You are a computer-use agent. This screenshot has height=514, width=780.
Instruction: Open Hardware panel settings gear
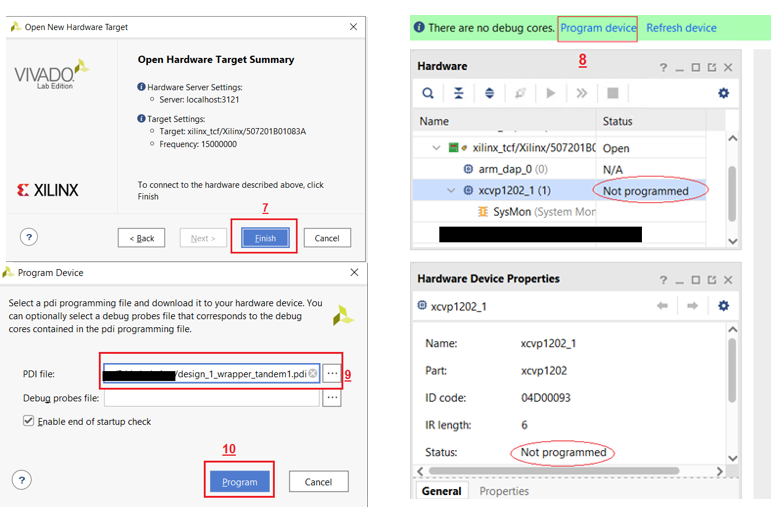pyautogui.click(x=723, y=93)
